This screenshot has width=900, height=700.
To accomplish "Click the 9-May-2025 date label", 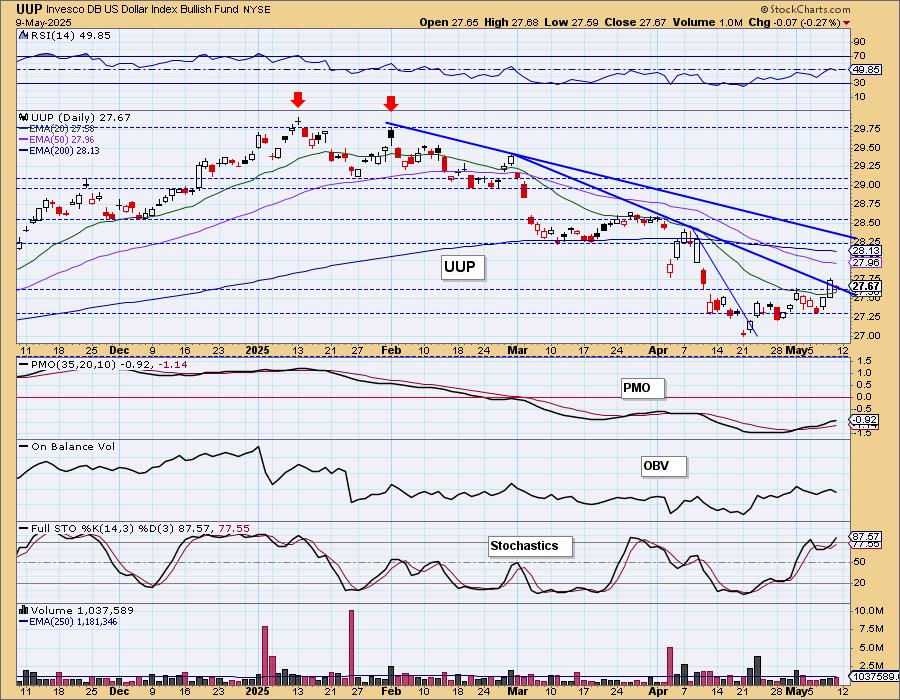I will coord(43,23).
